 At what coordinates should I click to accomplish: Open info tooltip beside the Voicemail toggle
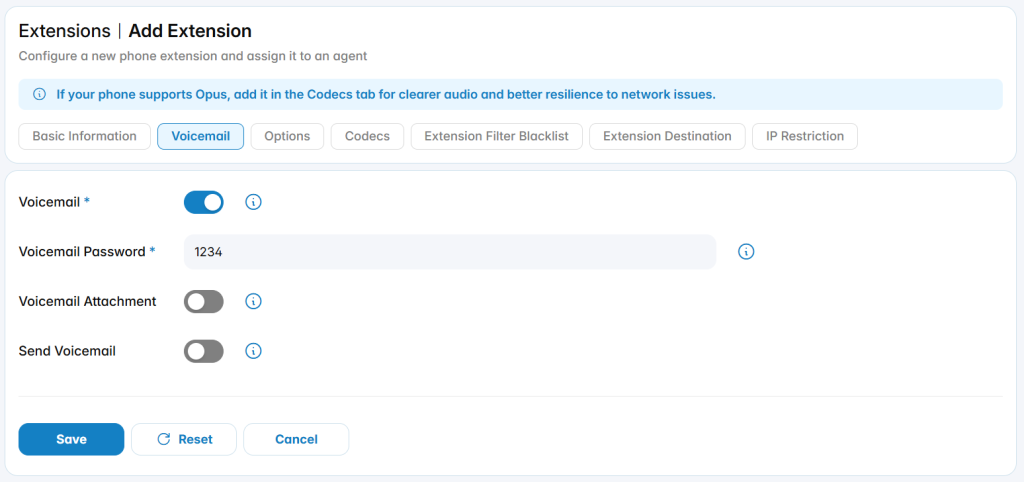[253, 202]
